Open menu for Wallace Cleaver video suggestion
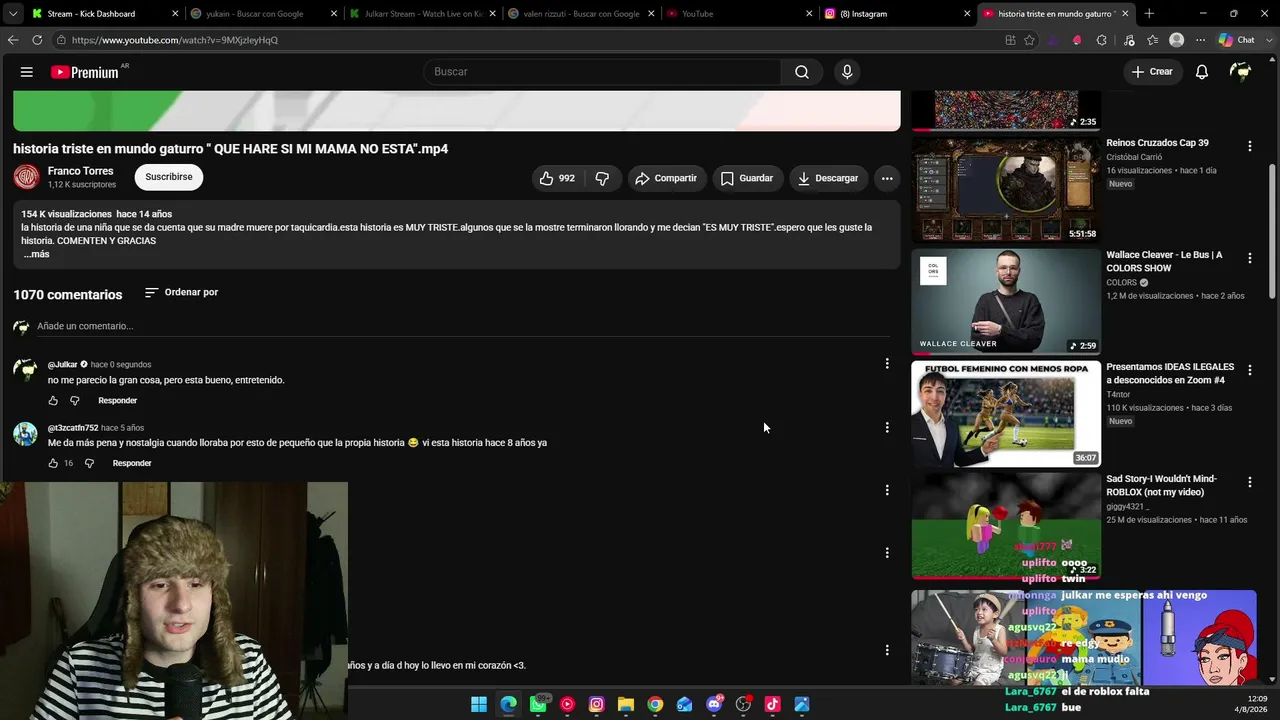Screen dimensions: 1280x720 pyautogui.click(x=1249, y=258)
